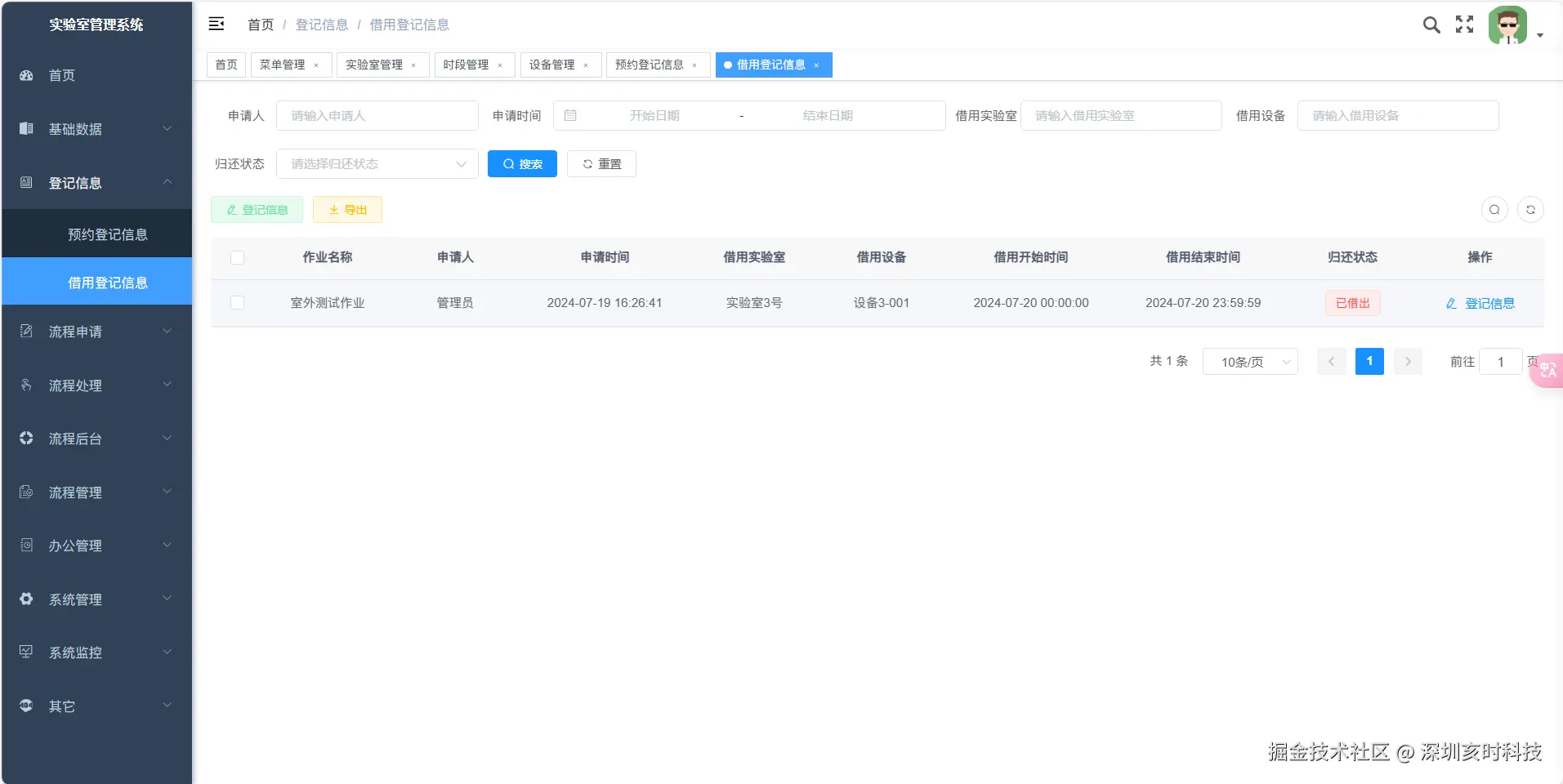1563x784 pixels.
Task: Click the 登记信息 sidebar icon
Action: pos(26,182)
